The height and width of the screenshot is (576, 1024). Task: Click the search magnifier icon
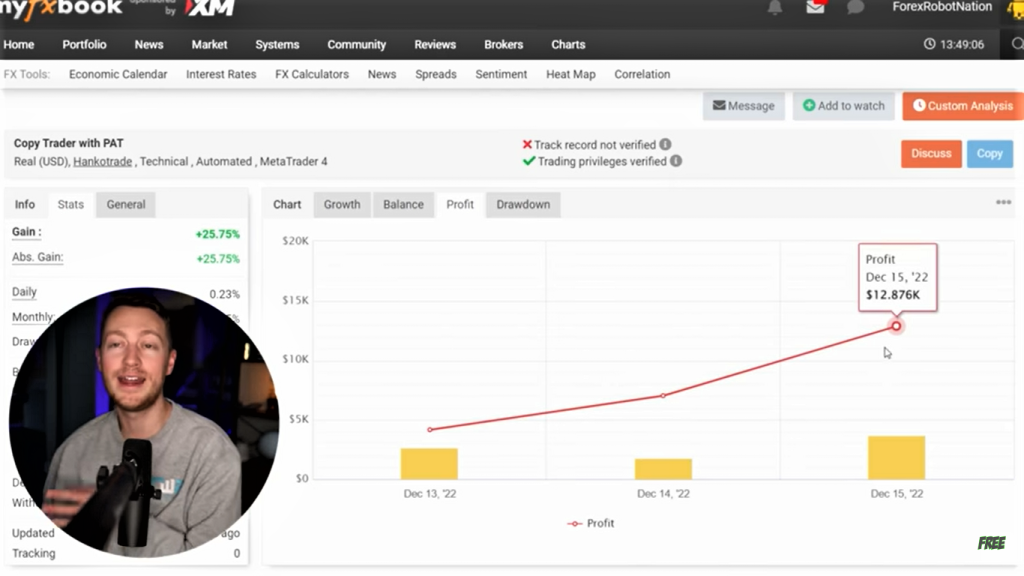pyautogui.click(x=1016, y=44)
